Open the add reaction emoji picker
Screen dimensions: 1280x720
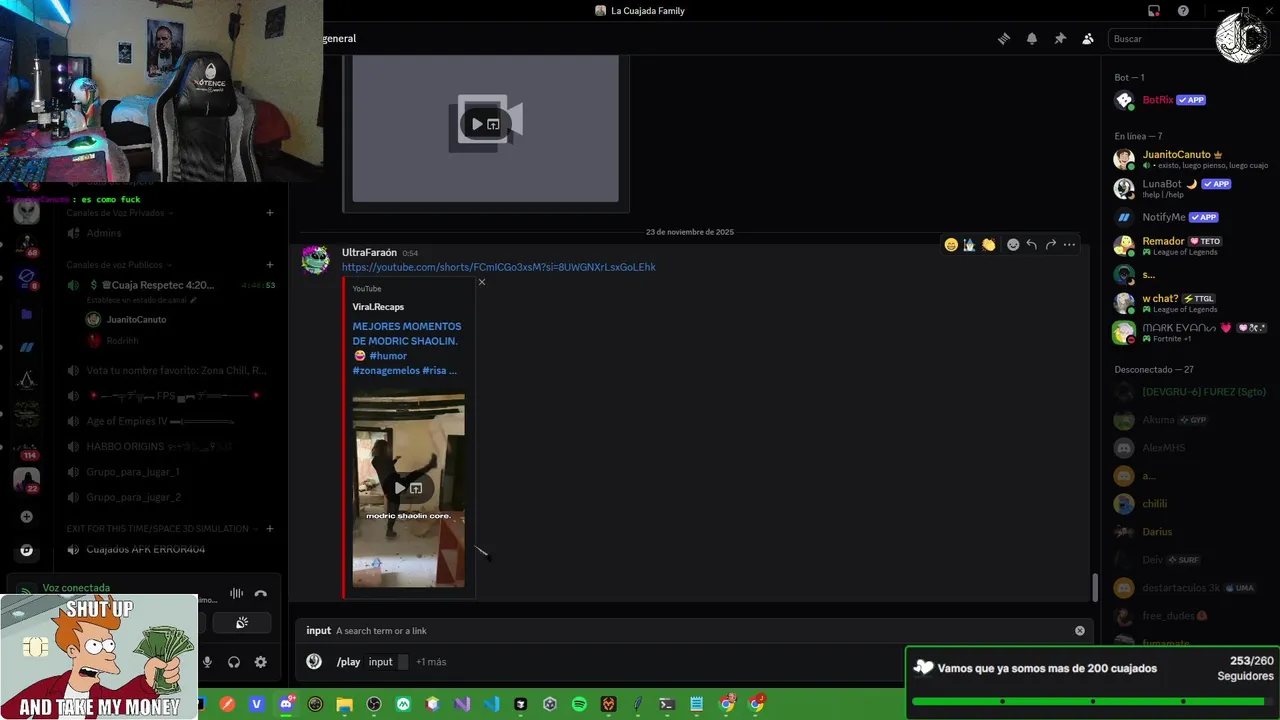coord(1013,245)
